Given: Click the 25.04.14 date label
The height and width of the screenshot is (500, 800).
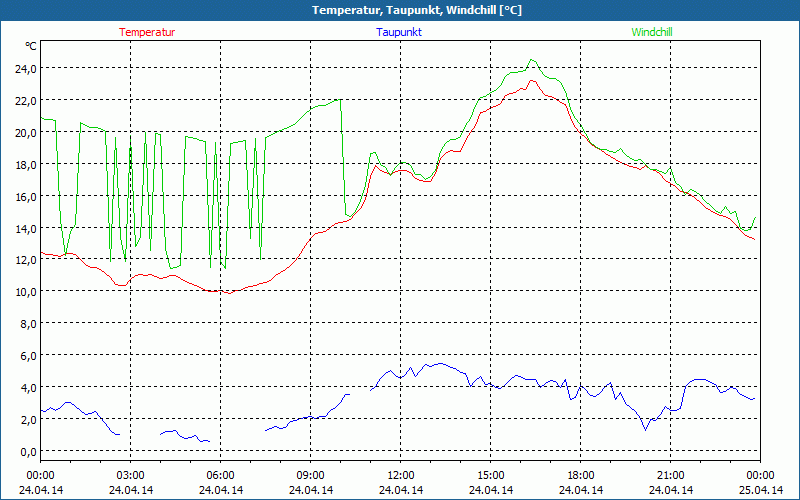Looking at the screenshot, I should (761, 490).
